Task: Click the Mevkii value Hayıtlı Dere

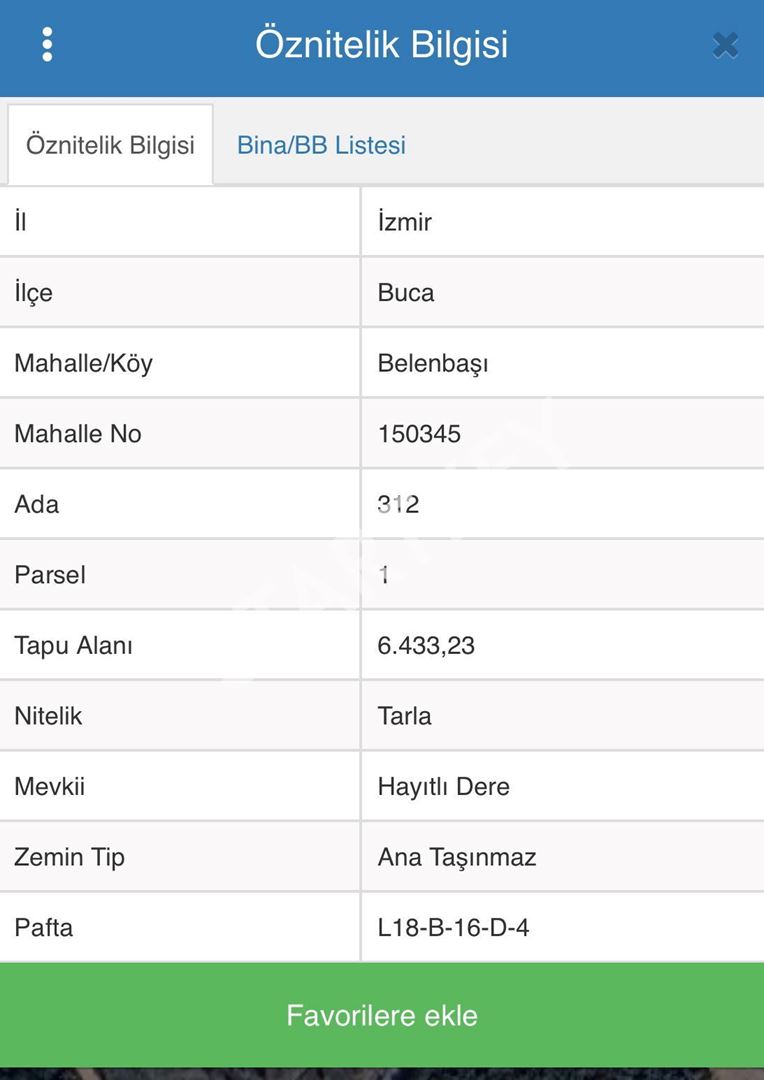Action: point(444,787)
